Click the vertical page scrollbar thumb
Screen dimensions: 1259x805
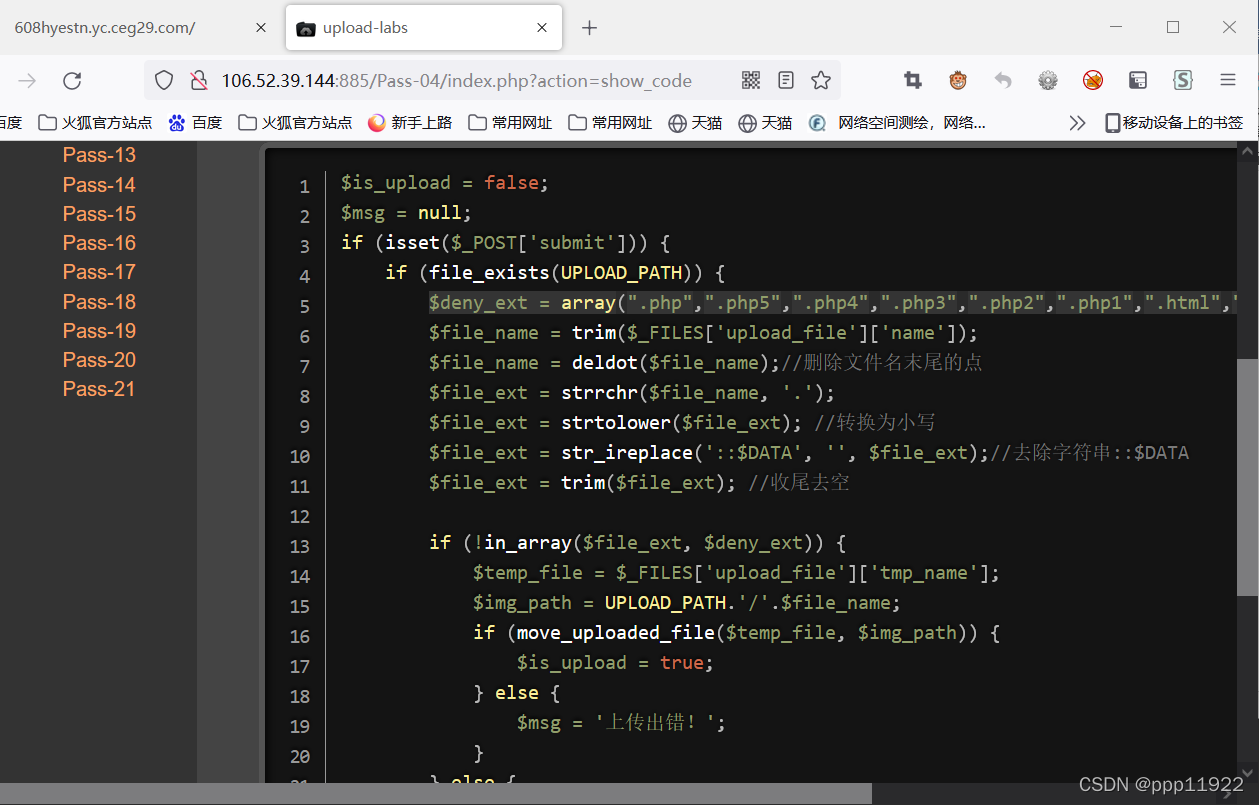click(1247, 477)
